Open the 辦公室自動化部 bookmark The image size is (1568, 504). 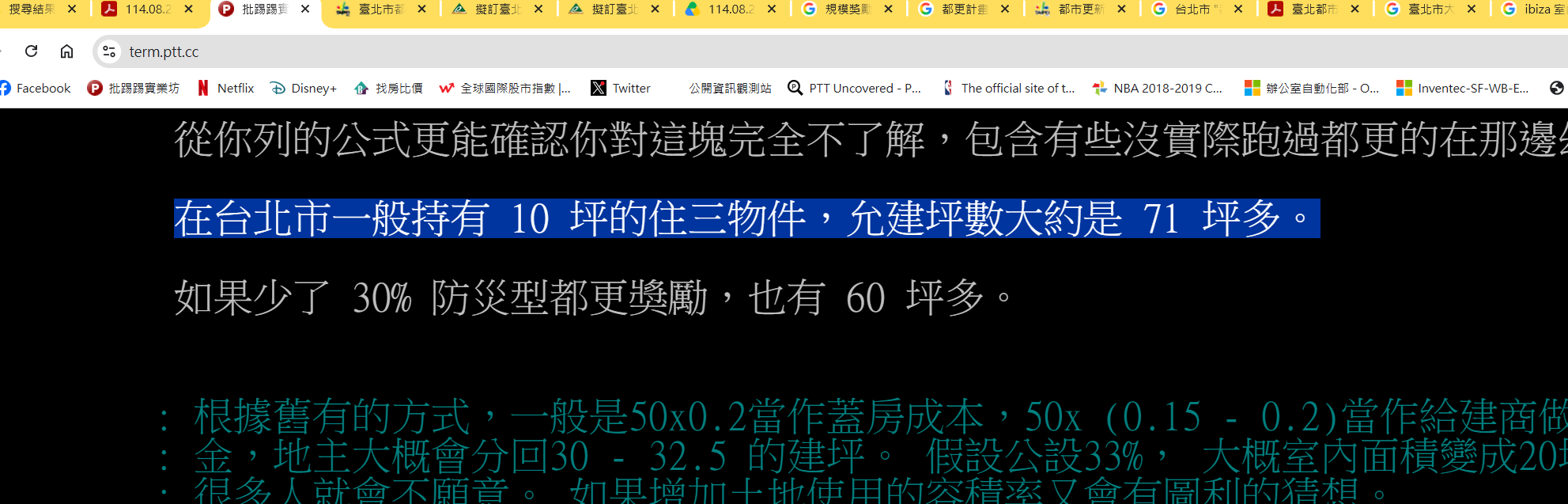1312,88
